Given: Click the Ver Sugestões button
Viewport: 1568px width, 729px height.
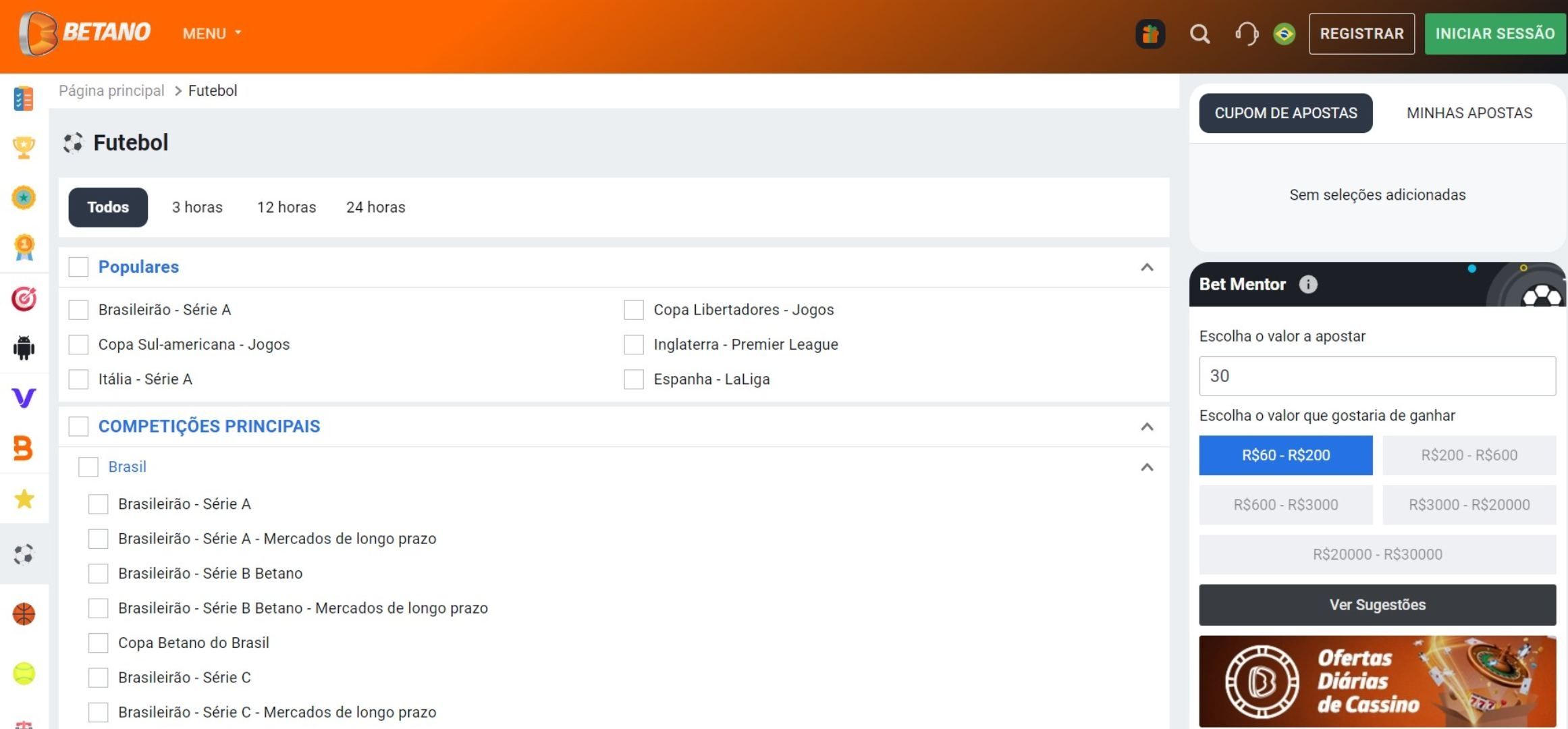Looking at the screenshot, I should click(x=1378, y=605).
